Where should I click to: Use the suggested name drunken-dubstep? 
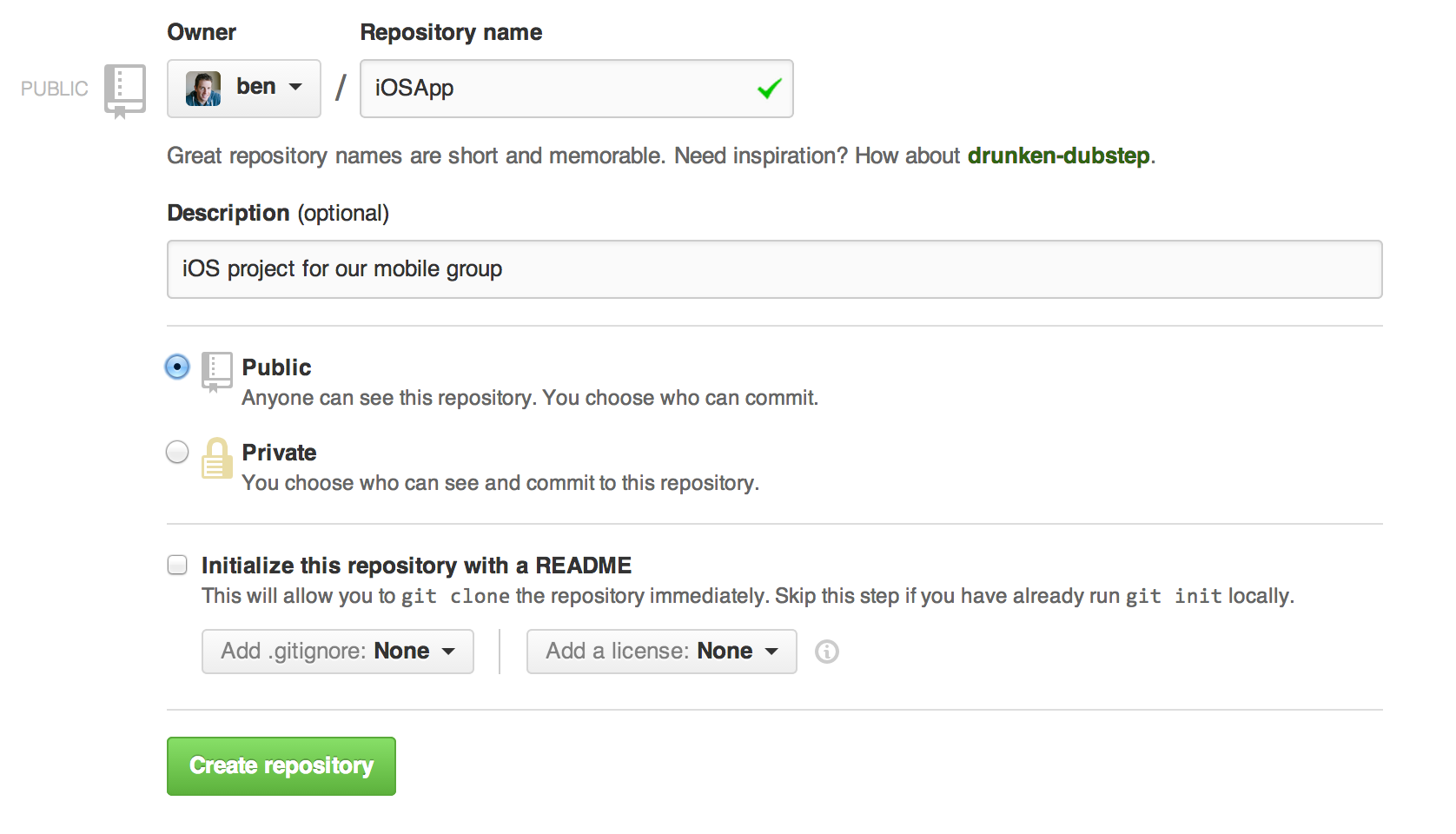click(x=1058, y=156)
